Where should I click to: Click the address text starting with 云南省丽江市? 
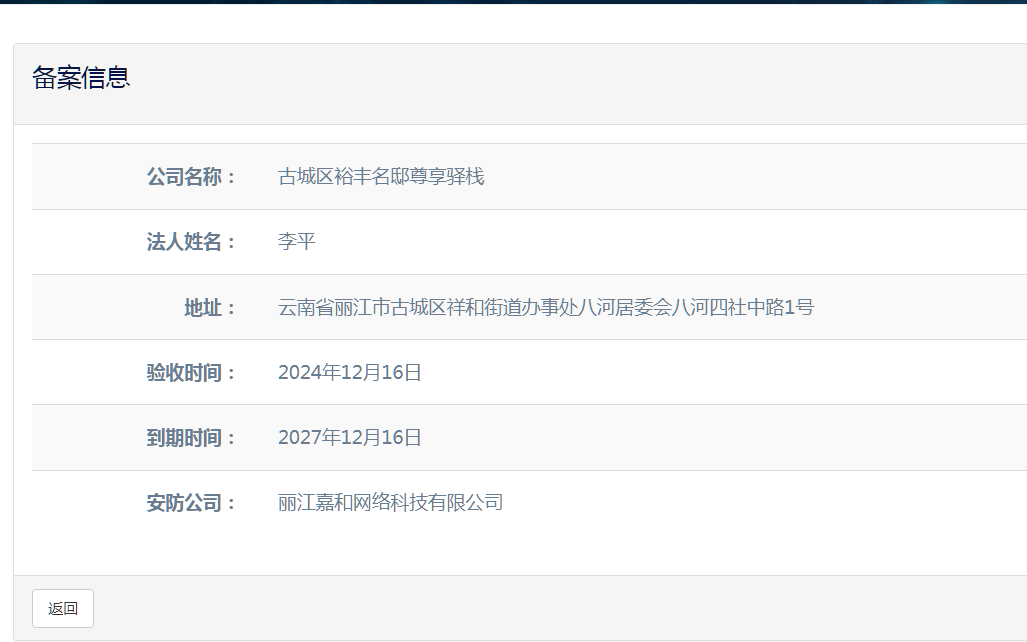coord(546,307)
